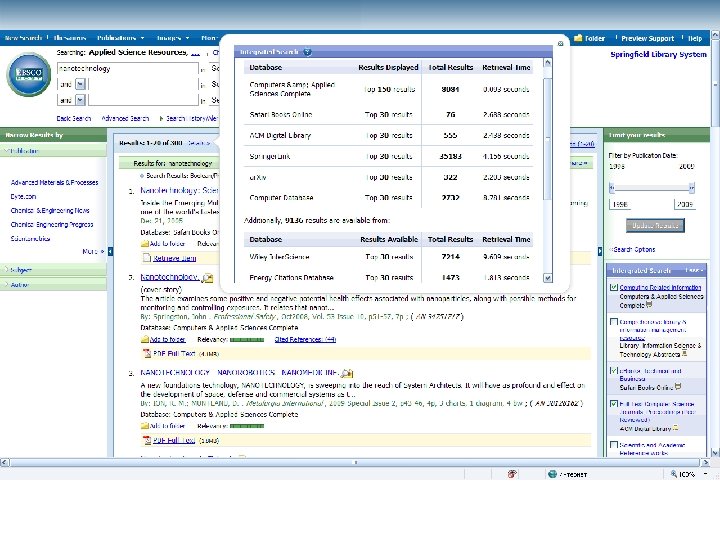Open Help in the top bar
The image size is (720, 540).
(695, 39)
